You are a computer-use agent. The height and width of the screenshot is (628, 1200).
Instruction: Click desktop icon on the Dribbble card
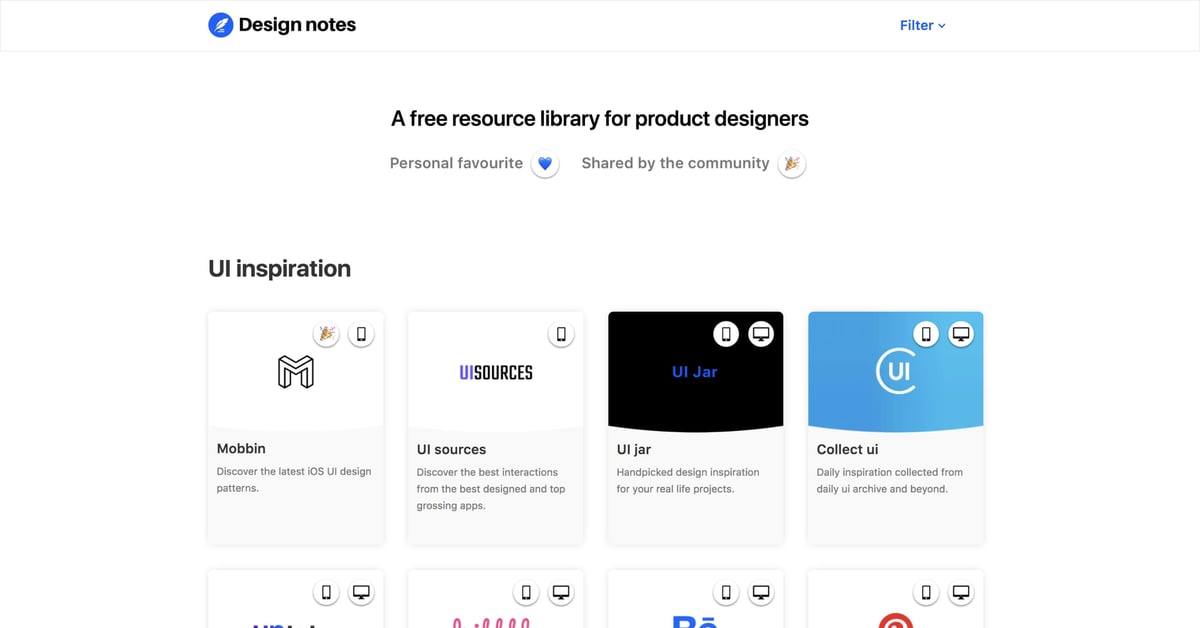click(561, 593)
